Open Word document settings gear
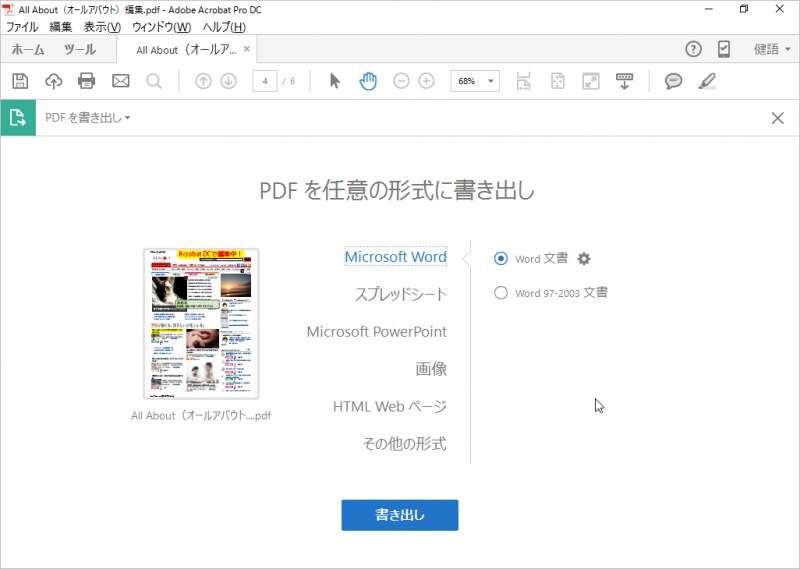800x569 pixels. pos(584,259)
